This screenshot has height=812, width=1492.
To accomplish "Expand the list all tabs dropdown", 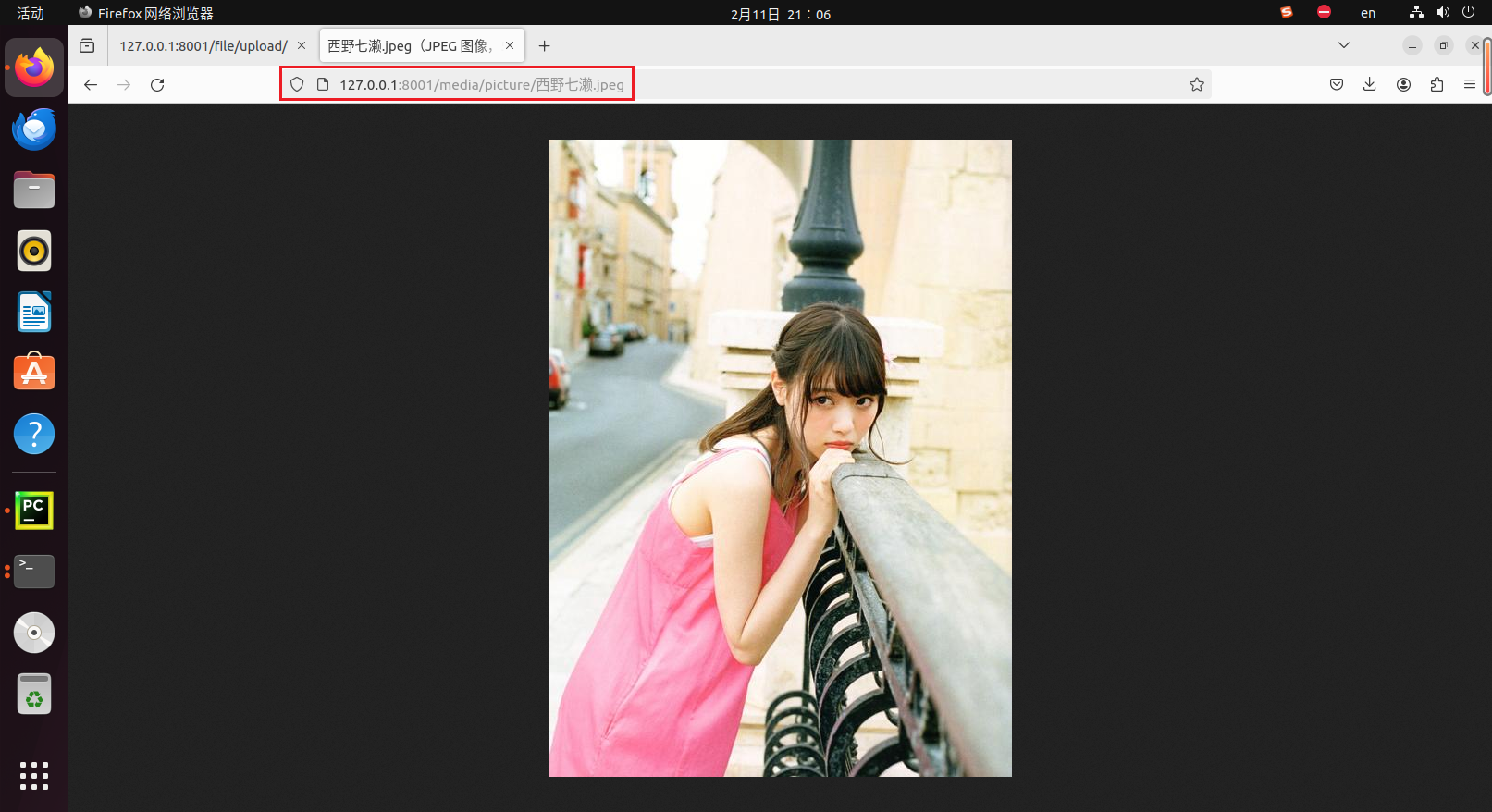I will click(1343, 45).
